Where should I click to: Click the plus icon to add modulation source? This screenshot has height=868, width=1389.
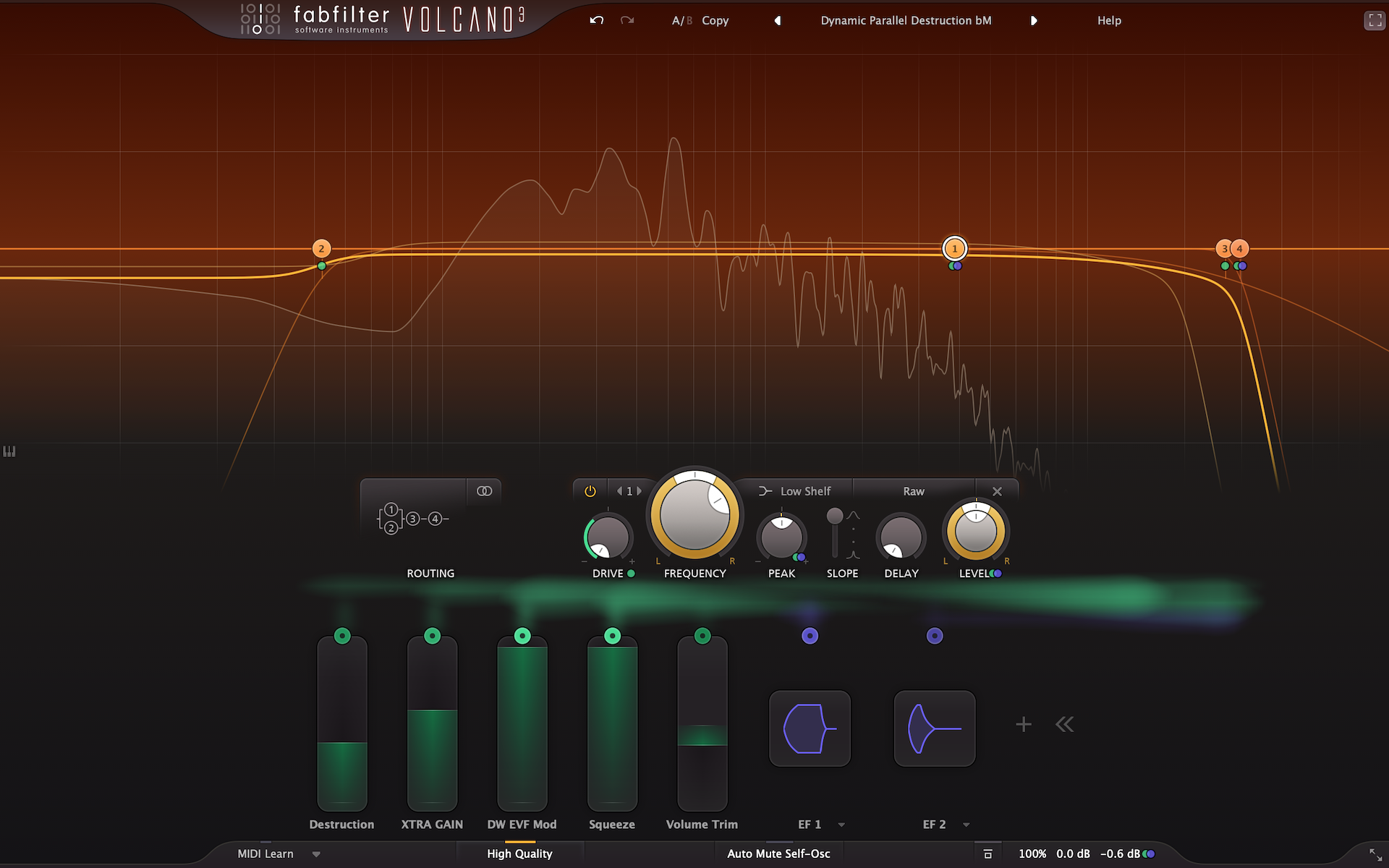(1023, 724)
